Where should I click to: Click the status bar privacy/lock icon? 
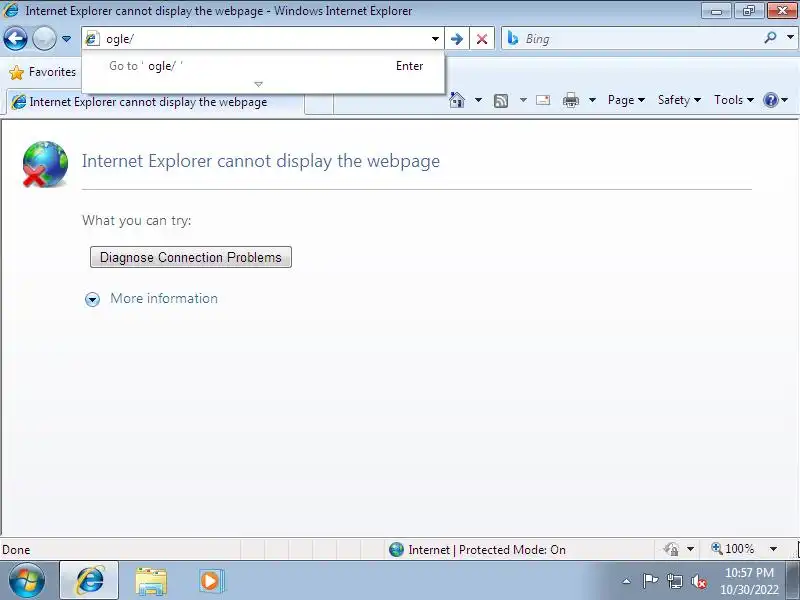coord(672,549)
